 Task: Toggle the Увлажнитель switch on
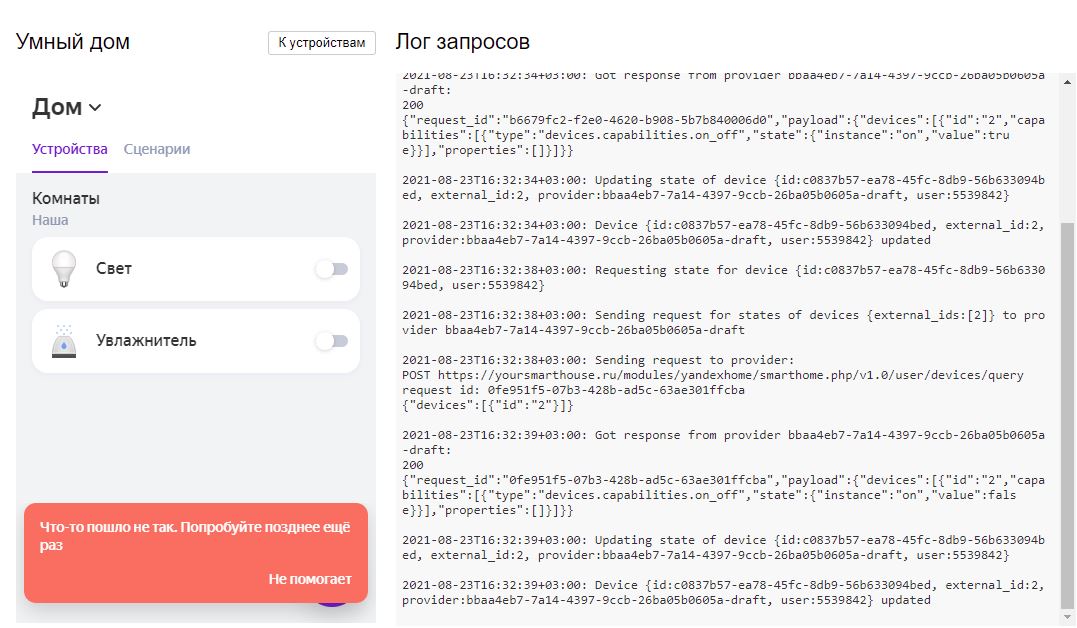click(332, 341)
